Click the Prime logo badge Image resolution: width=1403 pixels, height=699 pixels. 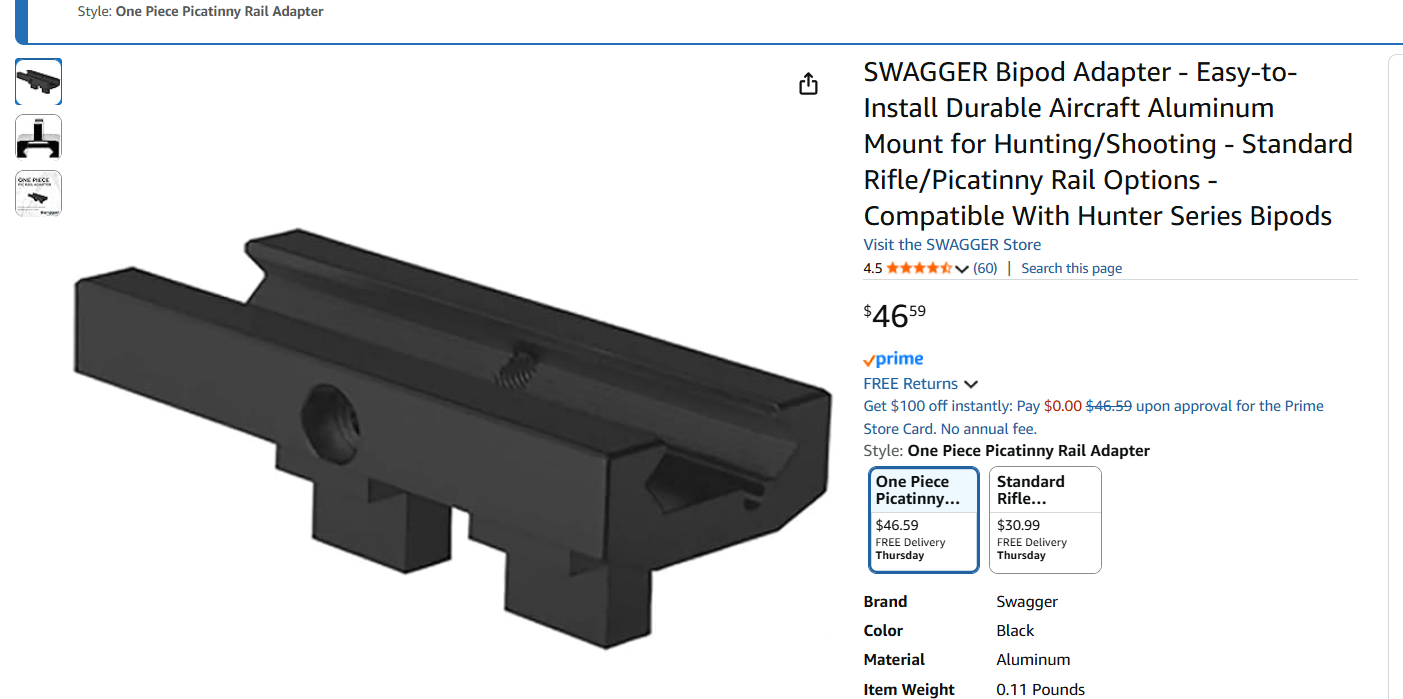coord(893,359)
